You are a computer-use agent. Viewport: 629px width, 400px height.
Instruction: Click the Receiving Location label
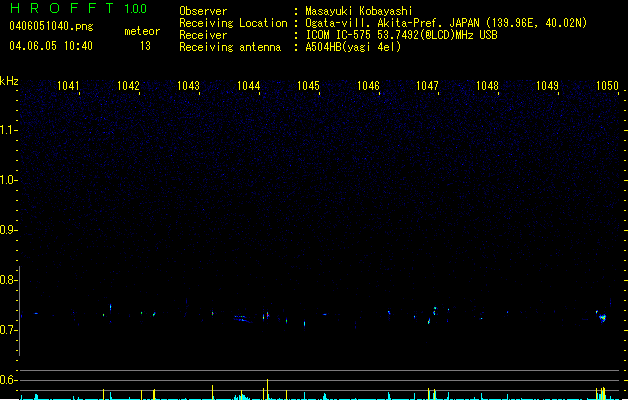click(233, 23)
